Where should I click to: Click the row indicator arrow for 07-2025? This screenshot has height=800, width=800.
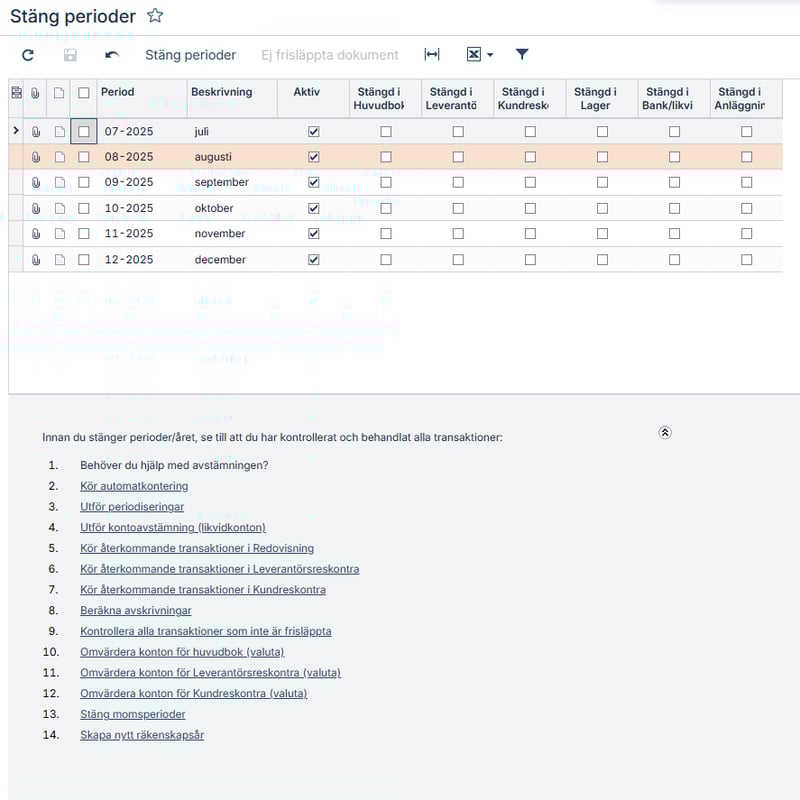(x=15, y=131)
